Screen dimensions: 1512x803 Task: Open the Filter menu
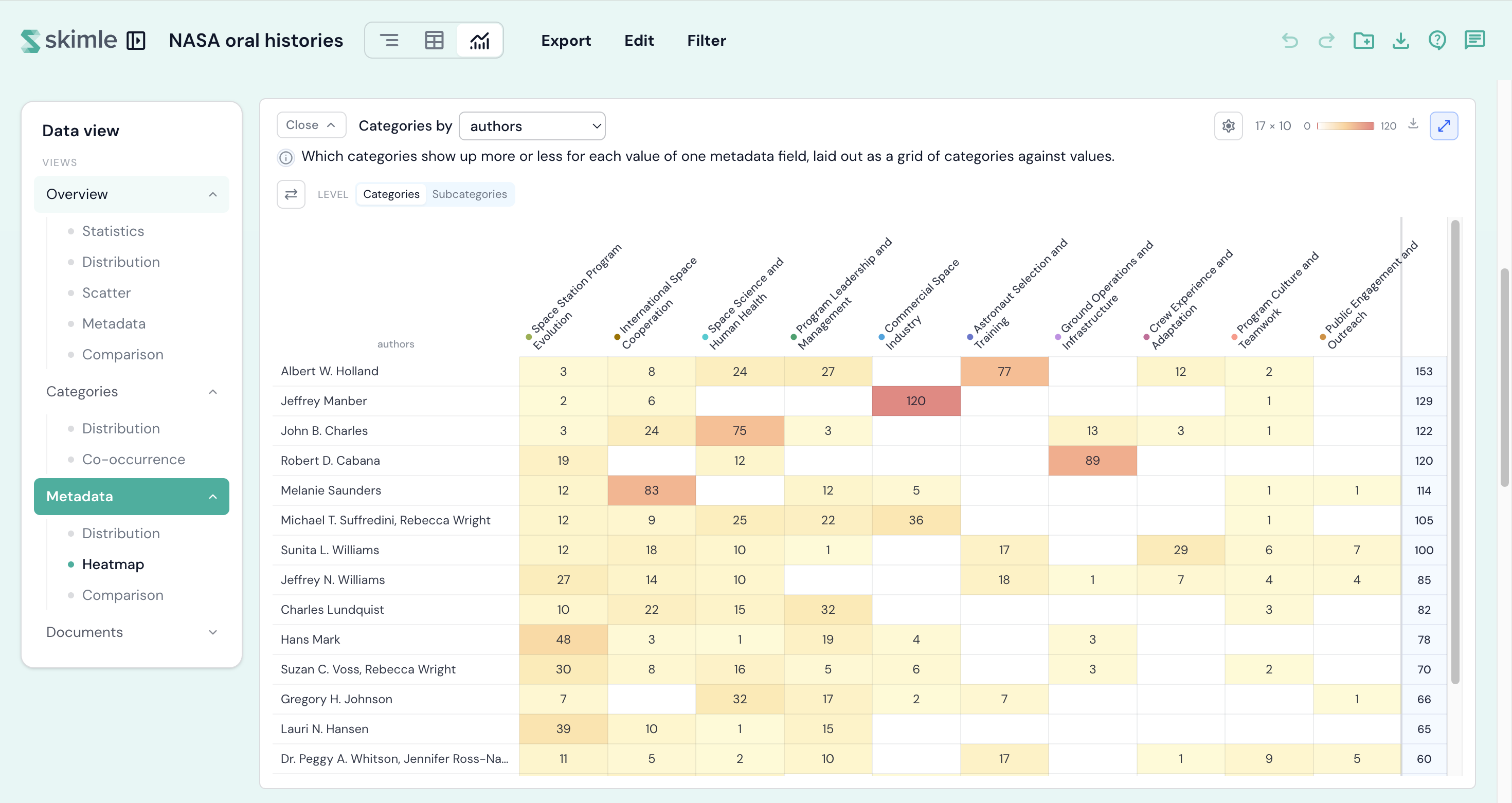(x=706, y=41)
